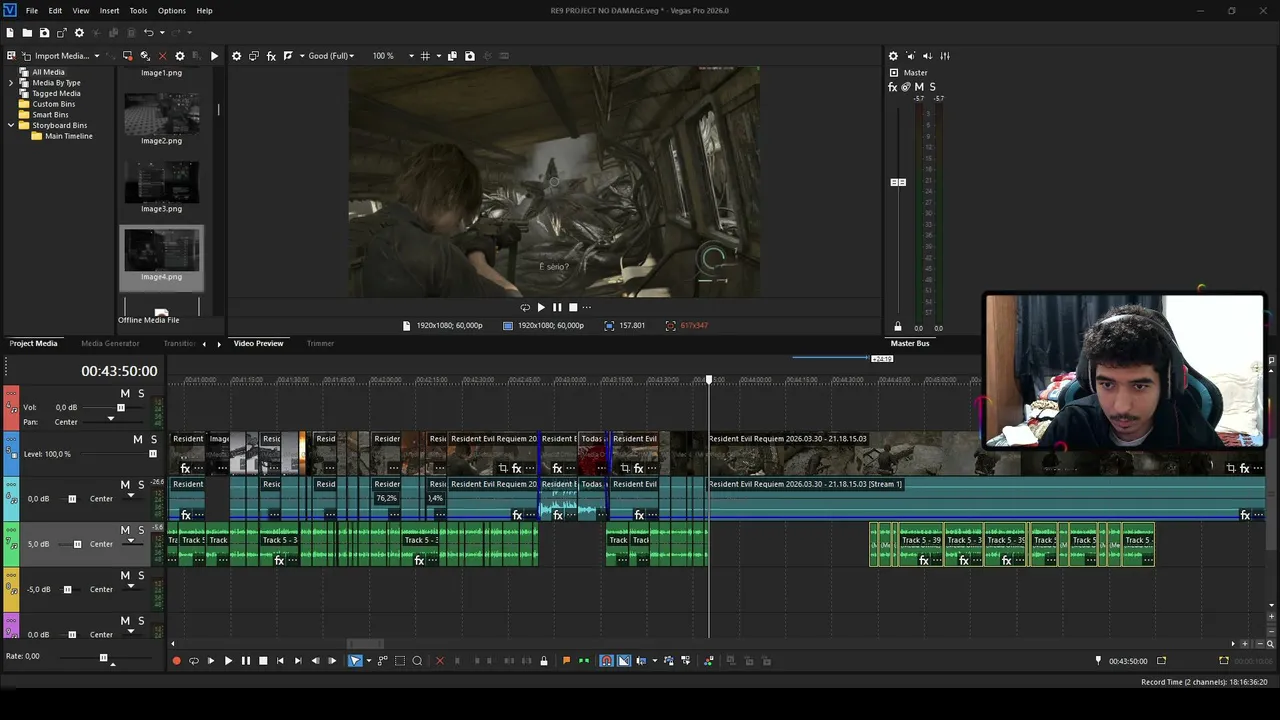The height and width of the screenshot is (720, 1280).
Task: Open the Tools menu
Action: 138,10
